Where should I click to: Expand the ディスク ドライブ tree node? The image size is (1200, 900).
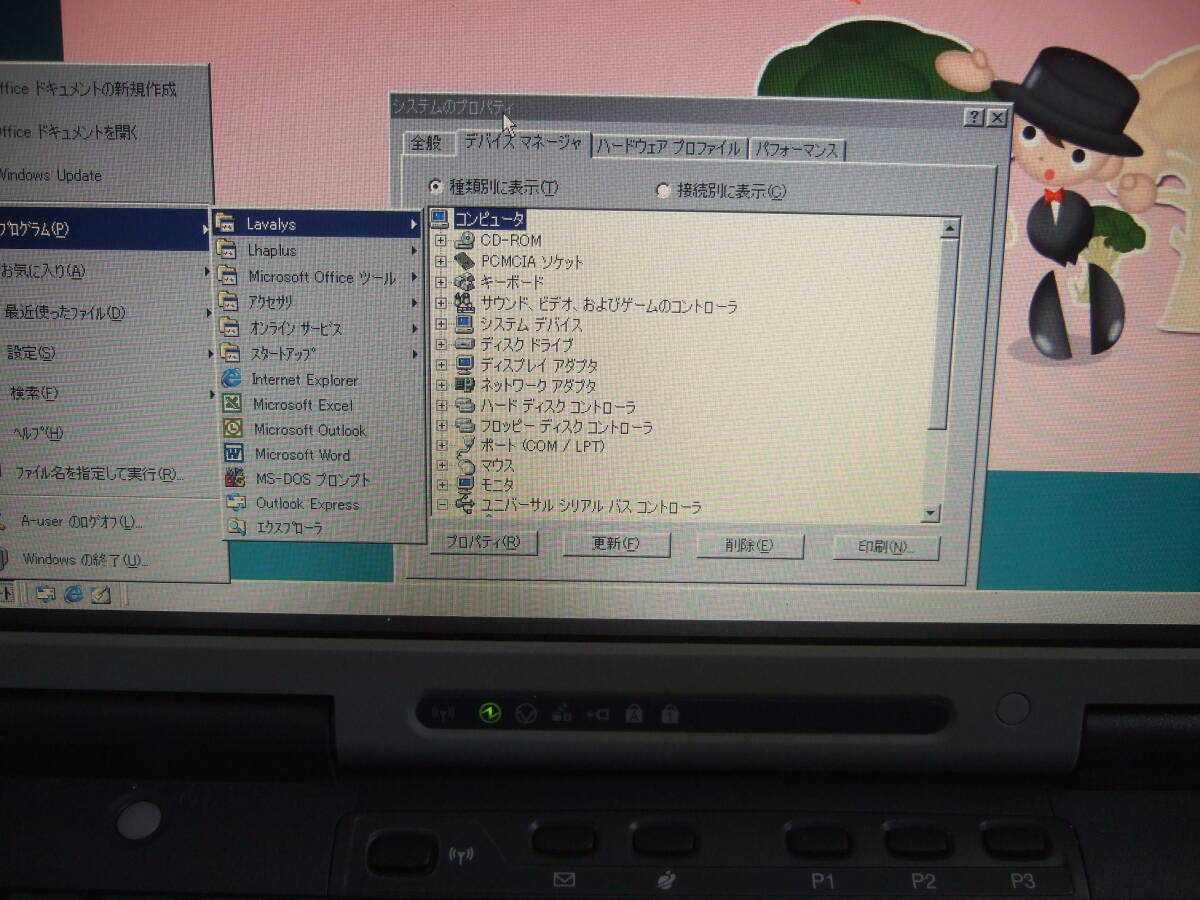pyautogui.click(x=441, y=345)
